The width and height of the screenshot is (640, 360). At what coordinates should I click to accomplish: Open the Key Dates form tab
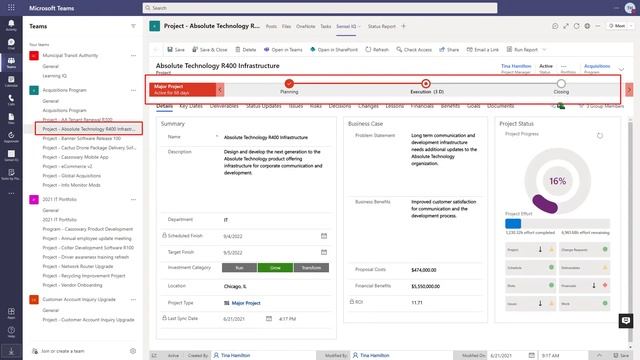tap(191, 106)
